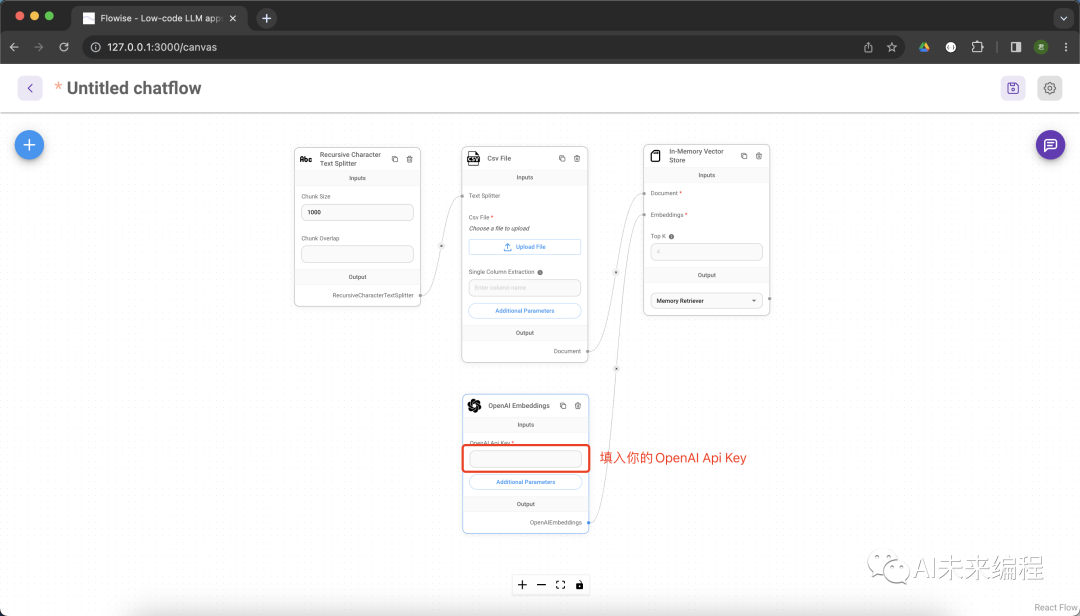Navigate back in browser
The height and width of the screenshot is (616, 1080).
point(14,47)
